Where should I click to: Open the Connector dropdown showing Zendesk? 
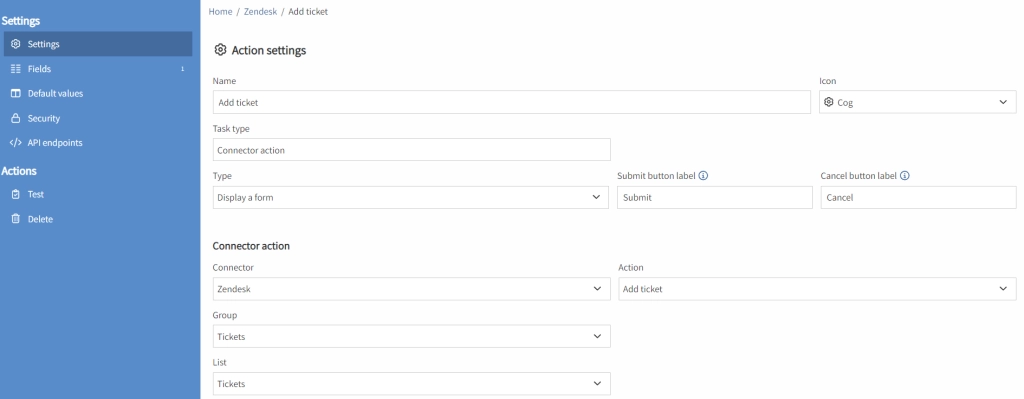(411, 289)
